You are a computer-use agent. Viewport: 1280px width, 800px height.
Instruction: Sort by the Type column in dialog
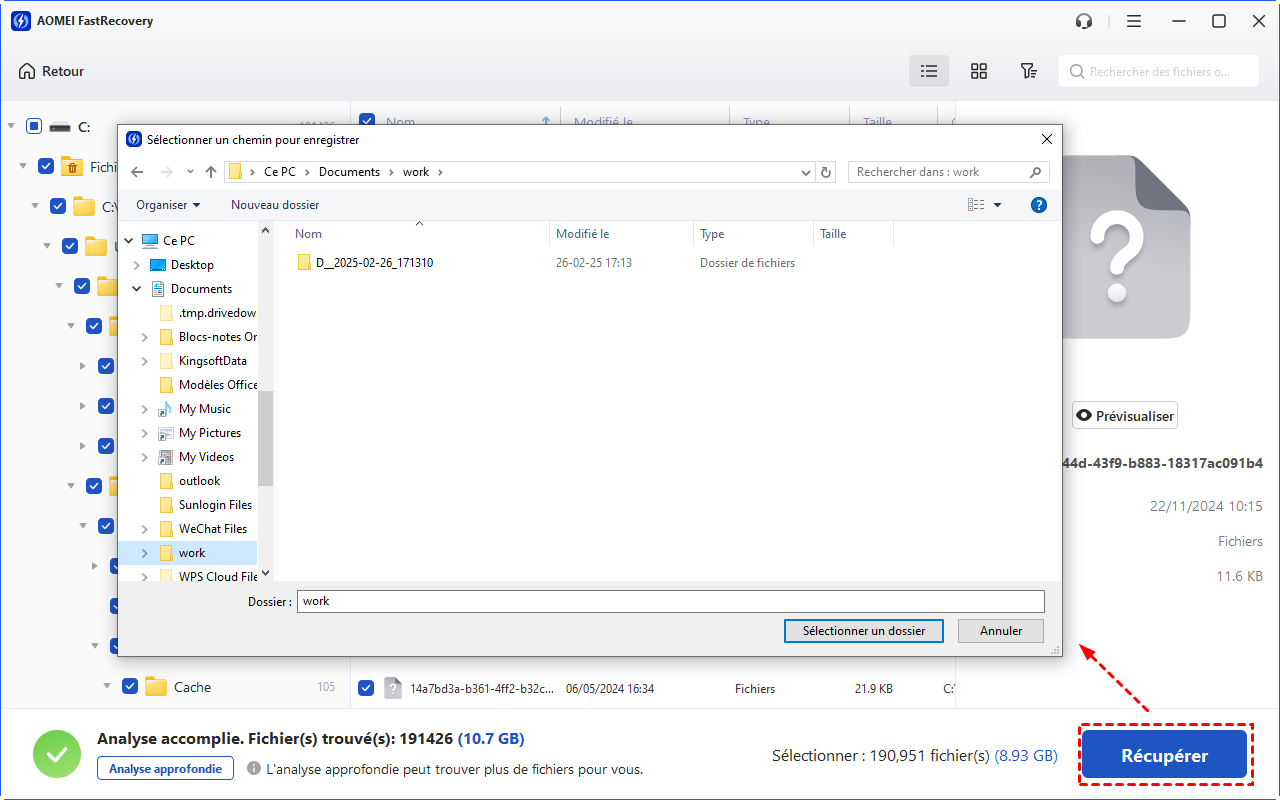(753, 234)
